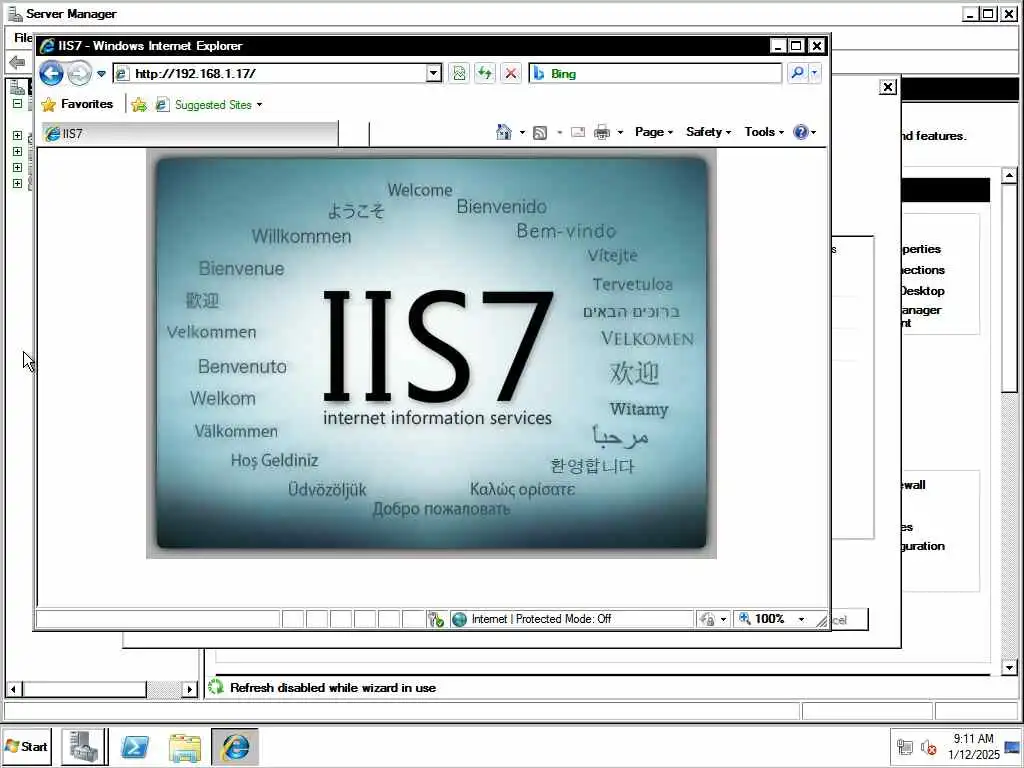The image size is (1024, 768).
Task: Refresh the page with the green arrows
Action: point(485,73)
